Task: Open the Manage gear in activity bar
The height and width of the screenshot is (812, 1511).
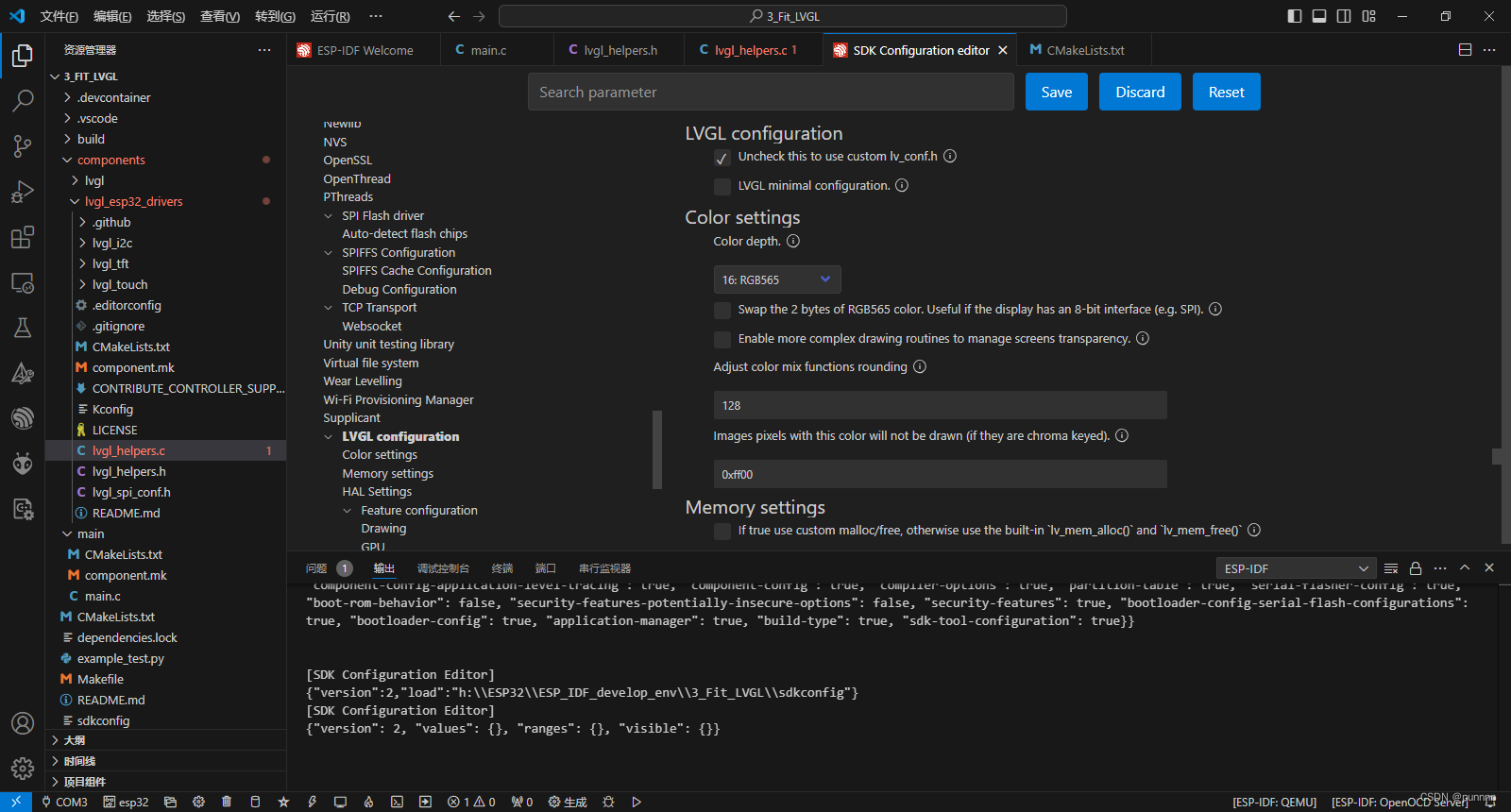Action: point(23,769)
